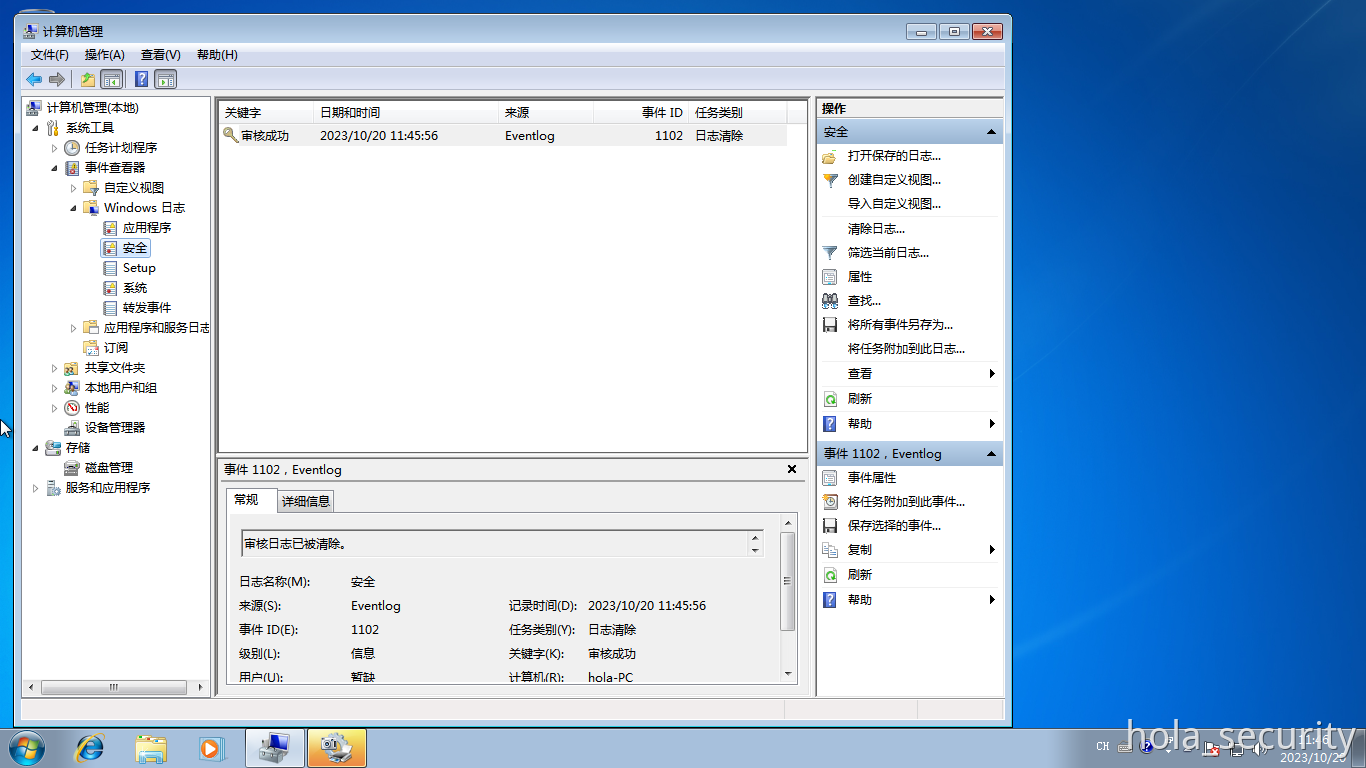Collapse the Windows 日志 tree node
Image resolution: width=1366 pixels, height=768 pixels.
[x=71, y=207]
